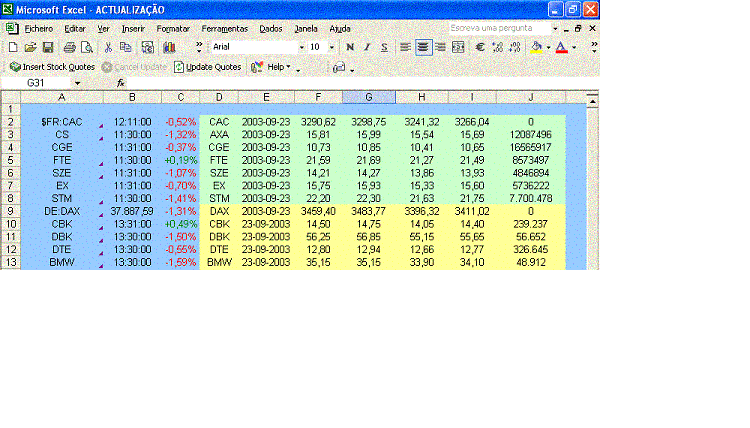750x428 pixels.
Task: Open the Editar menu
Action: 75,29
